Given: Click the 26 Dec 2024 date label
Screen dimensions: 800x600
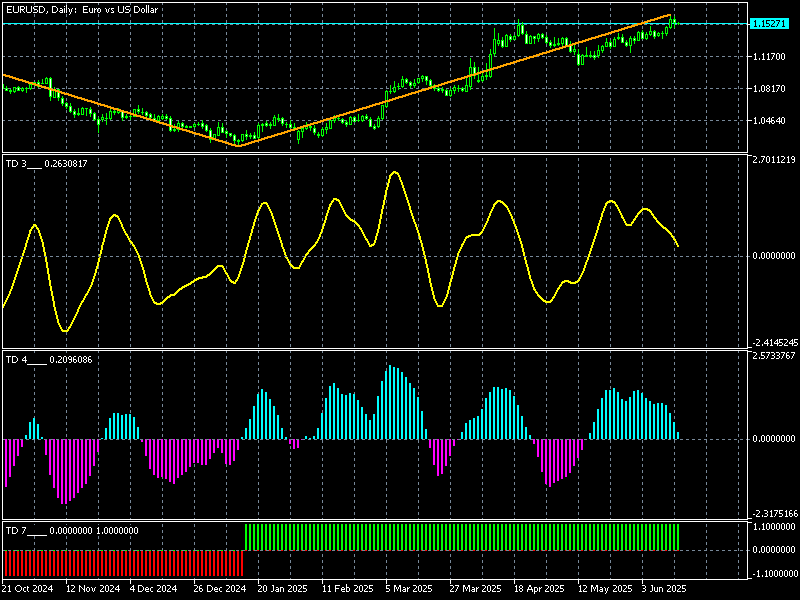Looking at the screenshot, I should point(220,589).
